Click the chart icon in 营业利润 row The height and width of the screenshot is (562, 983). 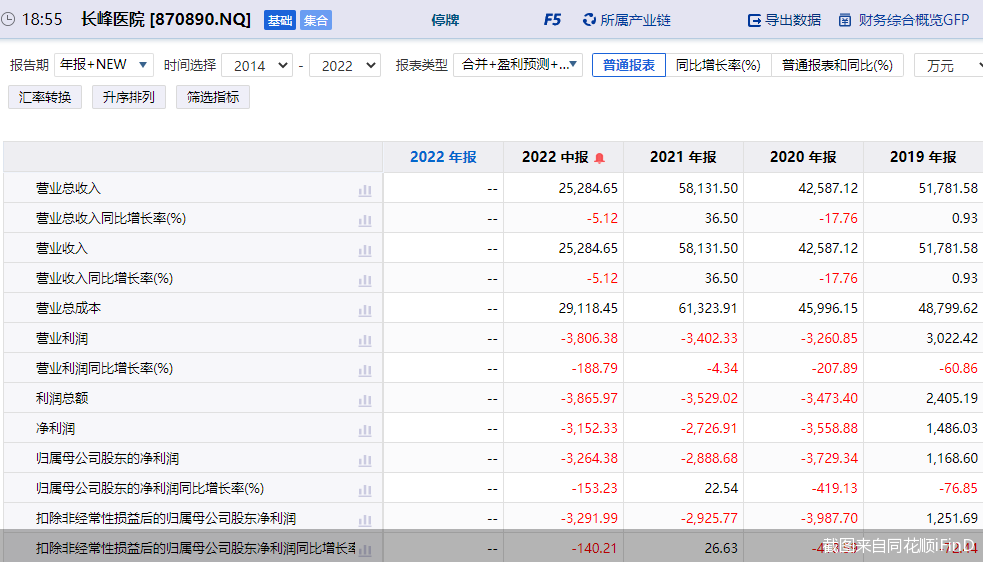(x=365, y=340)
